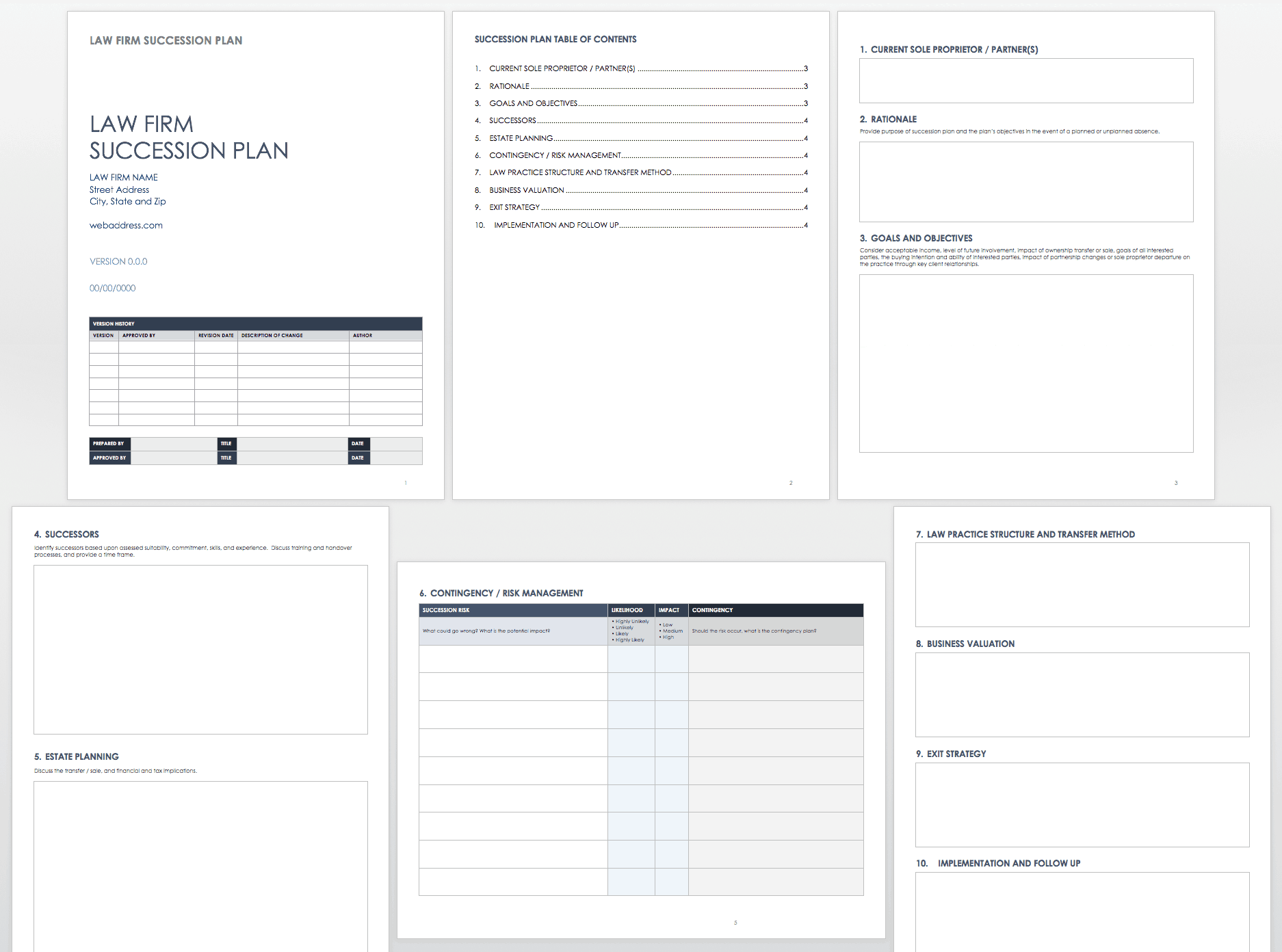
Task: Click the Implementation and Follow Up text box
Action: coord(1082,912)
